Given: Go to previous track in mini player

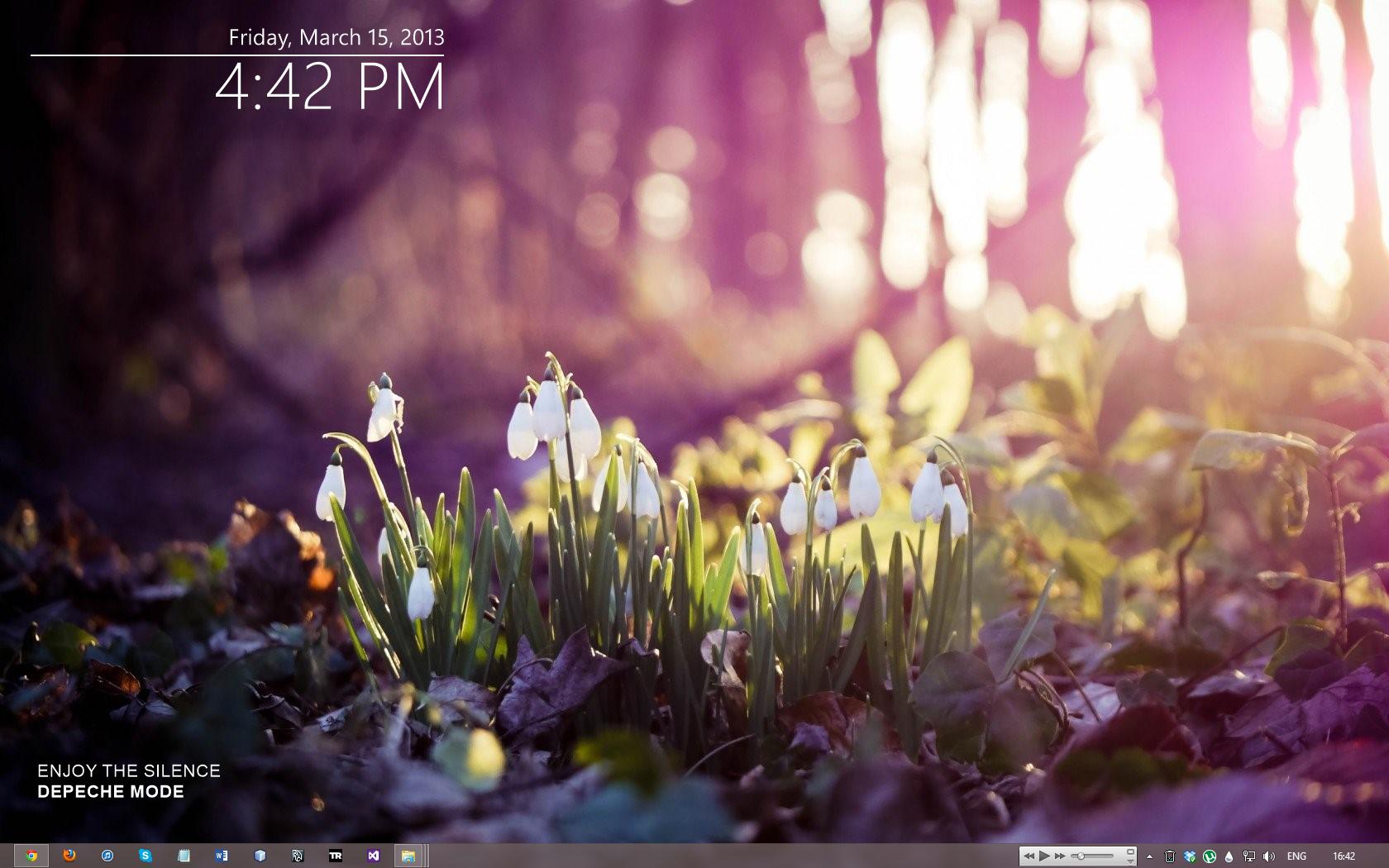Looking at the screenshot, I should 1029,856.
